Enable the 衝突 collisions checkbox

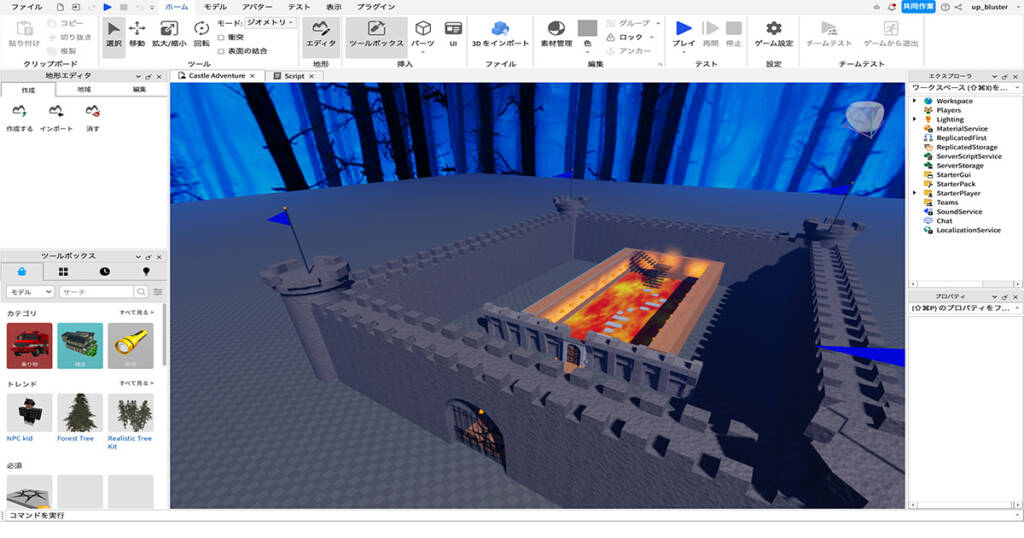point(221,37)
